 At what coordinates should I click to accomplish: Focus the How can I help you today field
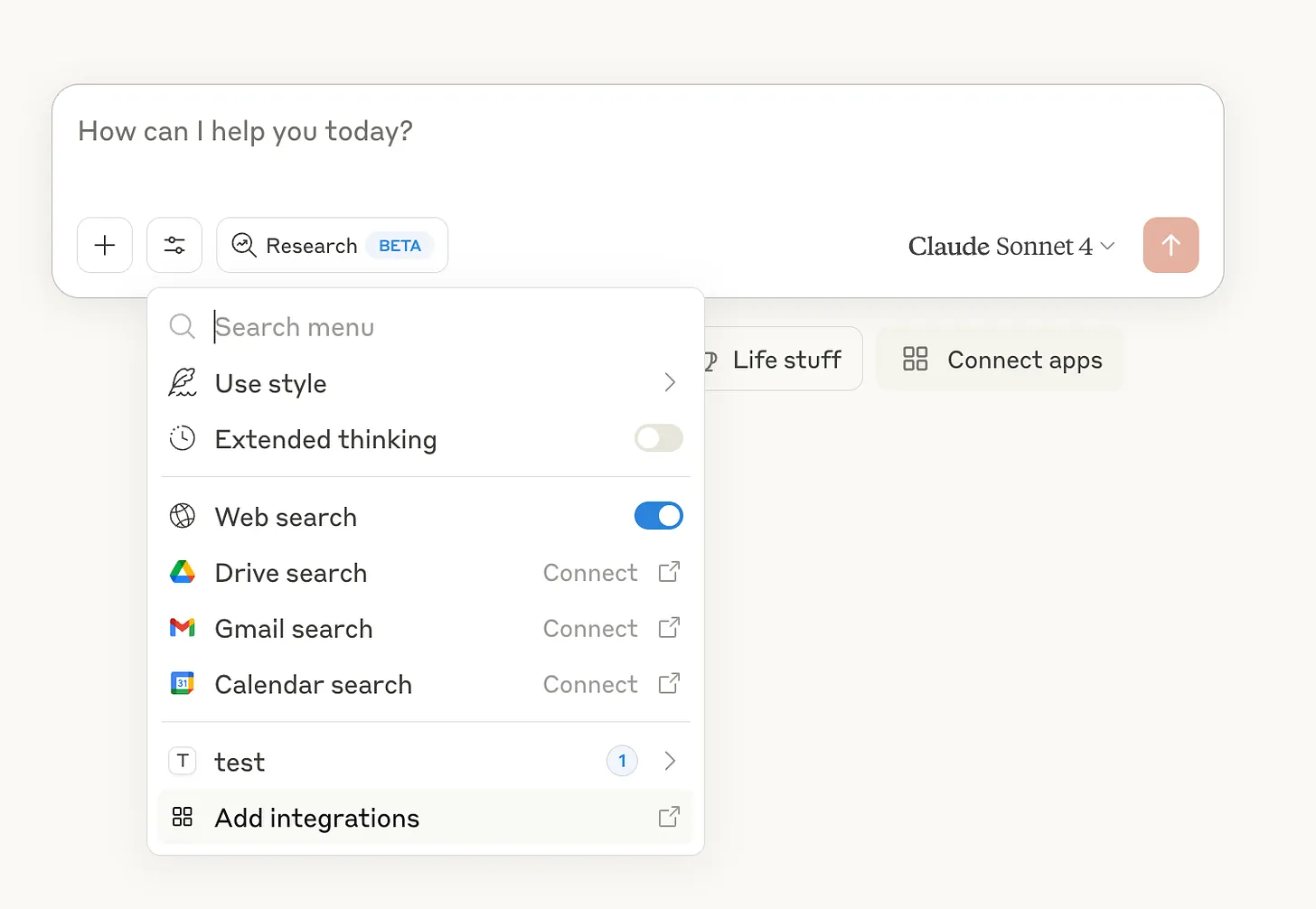[x=637, y=132]
